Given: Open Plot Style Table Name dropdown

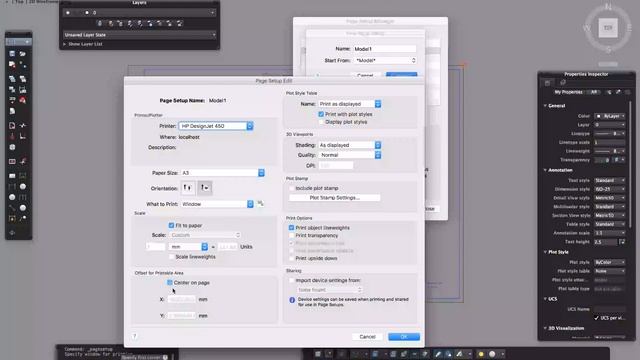Looking at the screenshot, I should tap(350, 104).
